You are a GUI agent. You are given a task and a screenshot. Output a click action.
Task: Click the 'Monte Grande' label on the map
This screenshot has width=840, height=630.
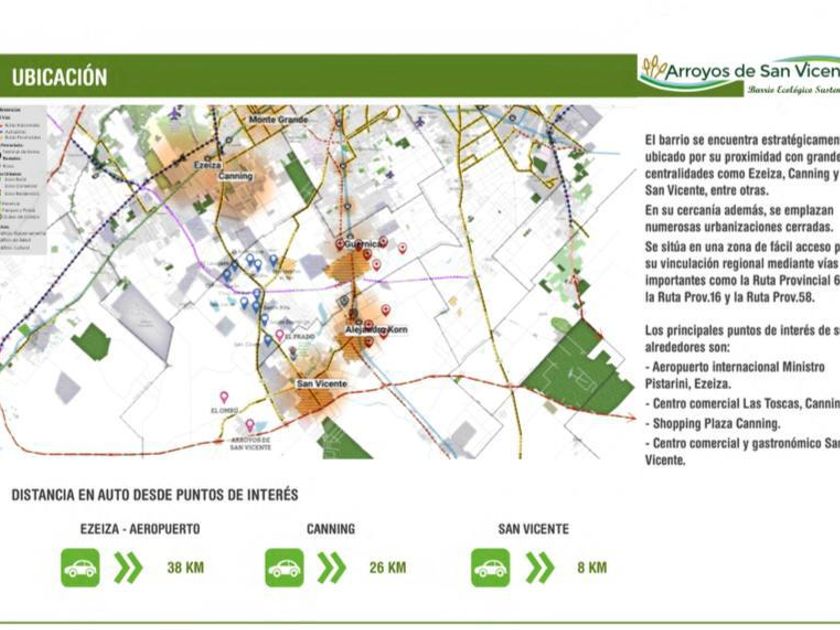(278, 119)
